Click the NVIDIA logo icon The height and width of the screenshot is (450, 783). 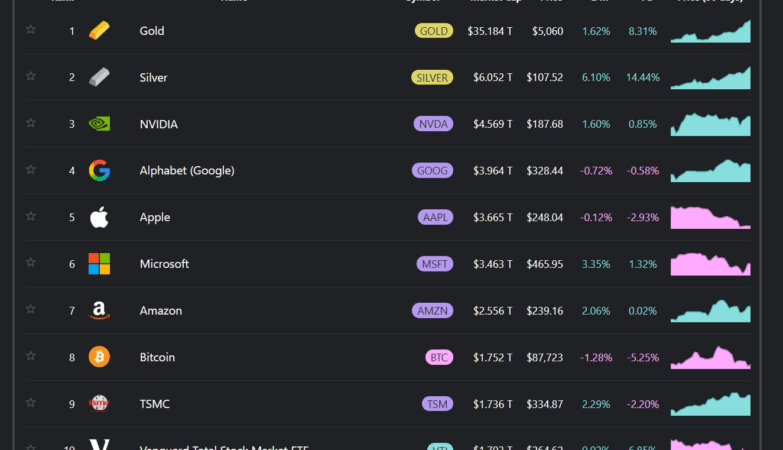point(99,124)
